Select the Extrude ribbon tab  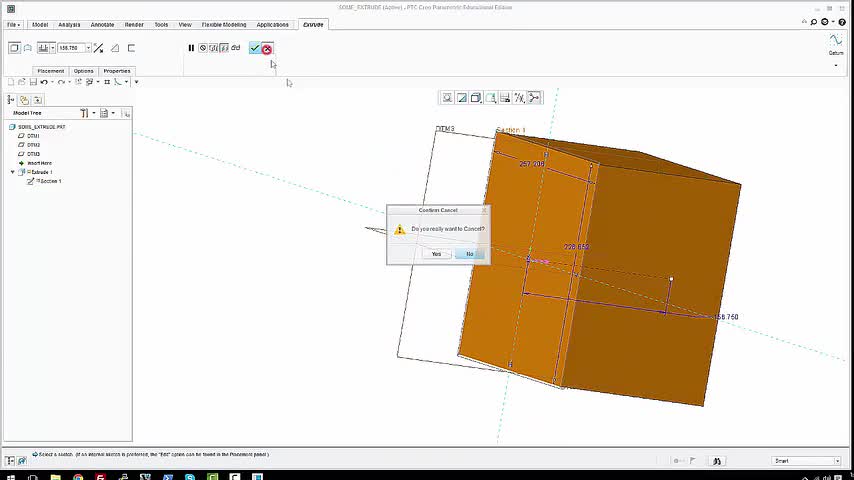pos(313,25)
